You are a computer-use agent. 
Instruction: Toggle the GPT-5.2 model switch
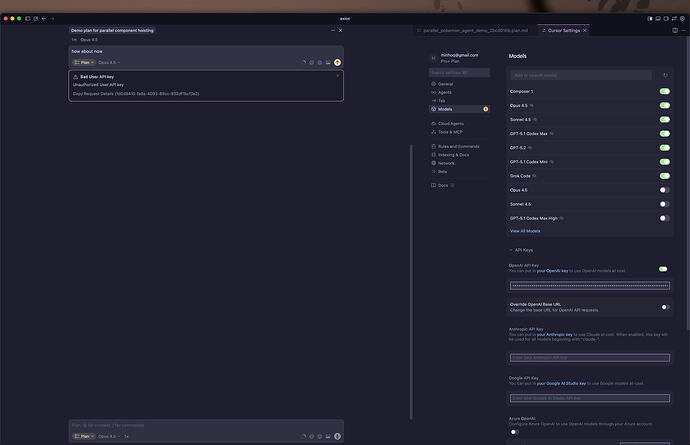(x=664, y=147)
